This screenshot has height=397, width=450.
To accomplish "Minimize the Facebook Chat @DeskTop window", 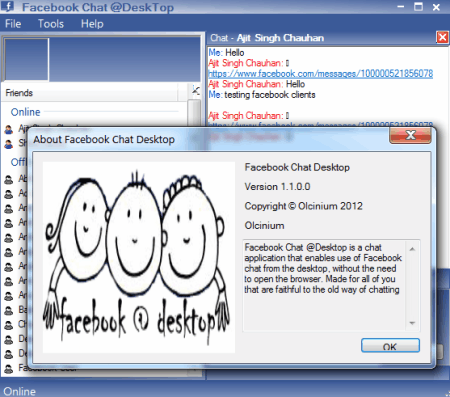I will [401, 6].
